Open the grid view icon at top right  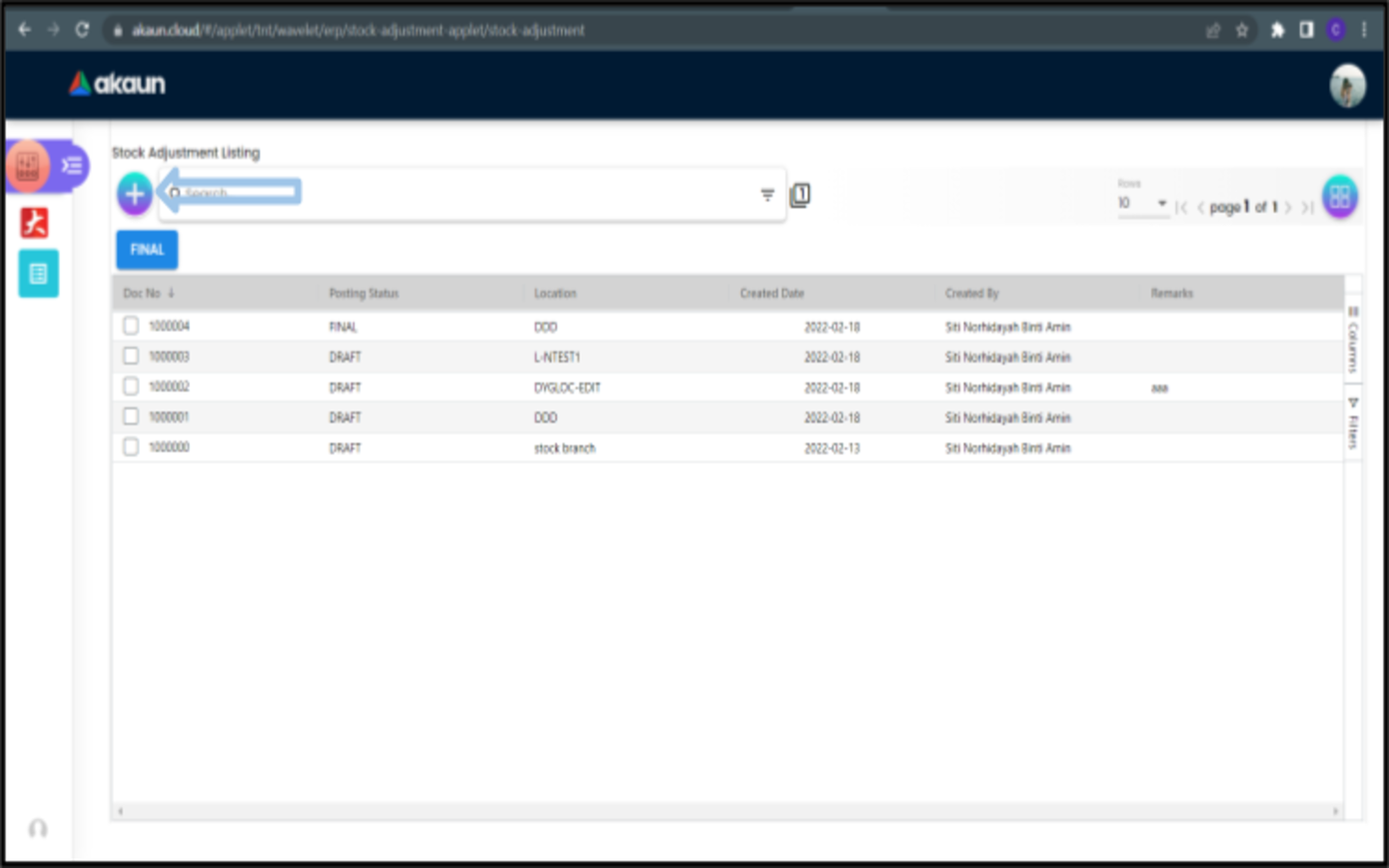pyautogui.click(x=1340, y=197)
